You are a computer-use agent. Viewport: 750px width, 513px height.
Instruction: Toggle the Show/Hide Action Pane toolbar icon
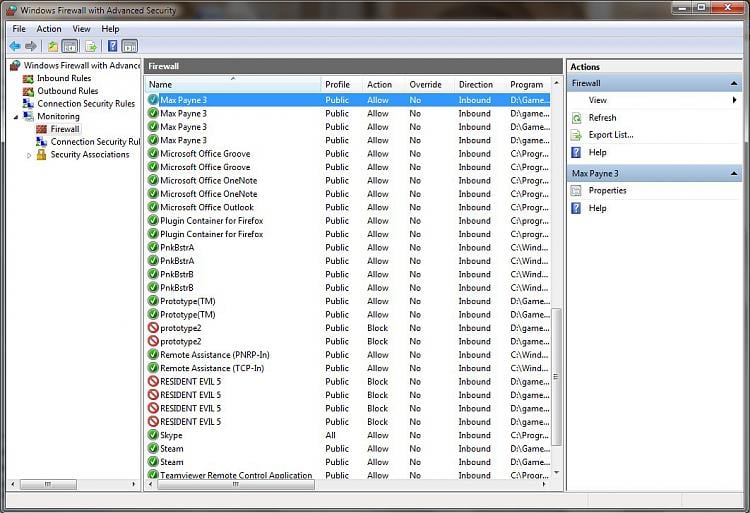click(x=130, y=46)
